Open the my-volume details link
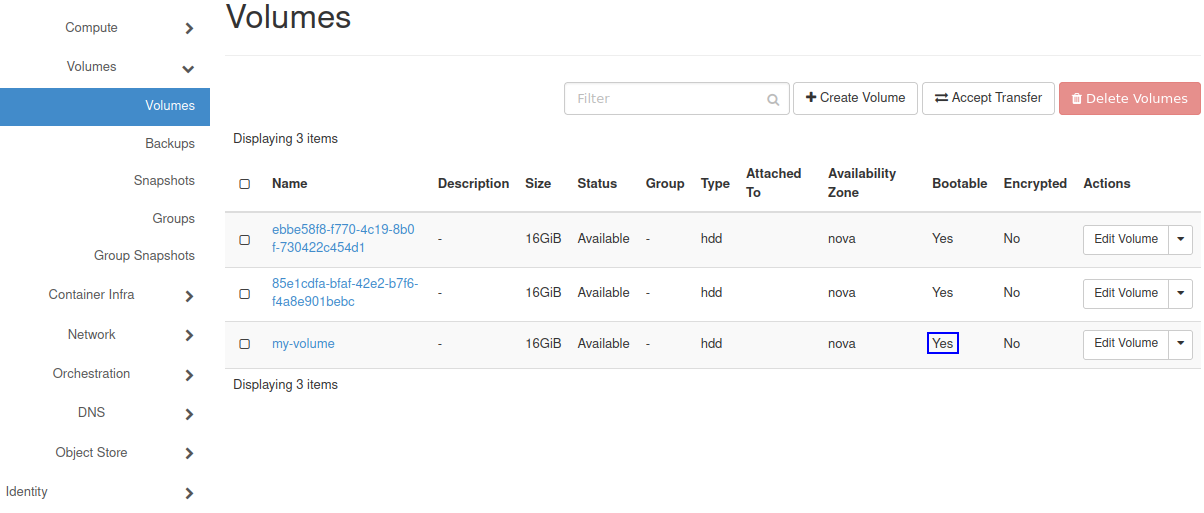The image size is (1204, 513). coord(303,344)
